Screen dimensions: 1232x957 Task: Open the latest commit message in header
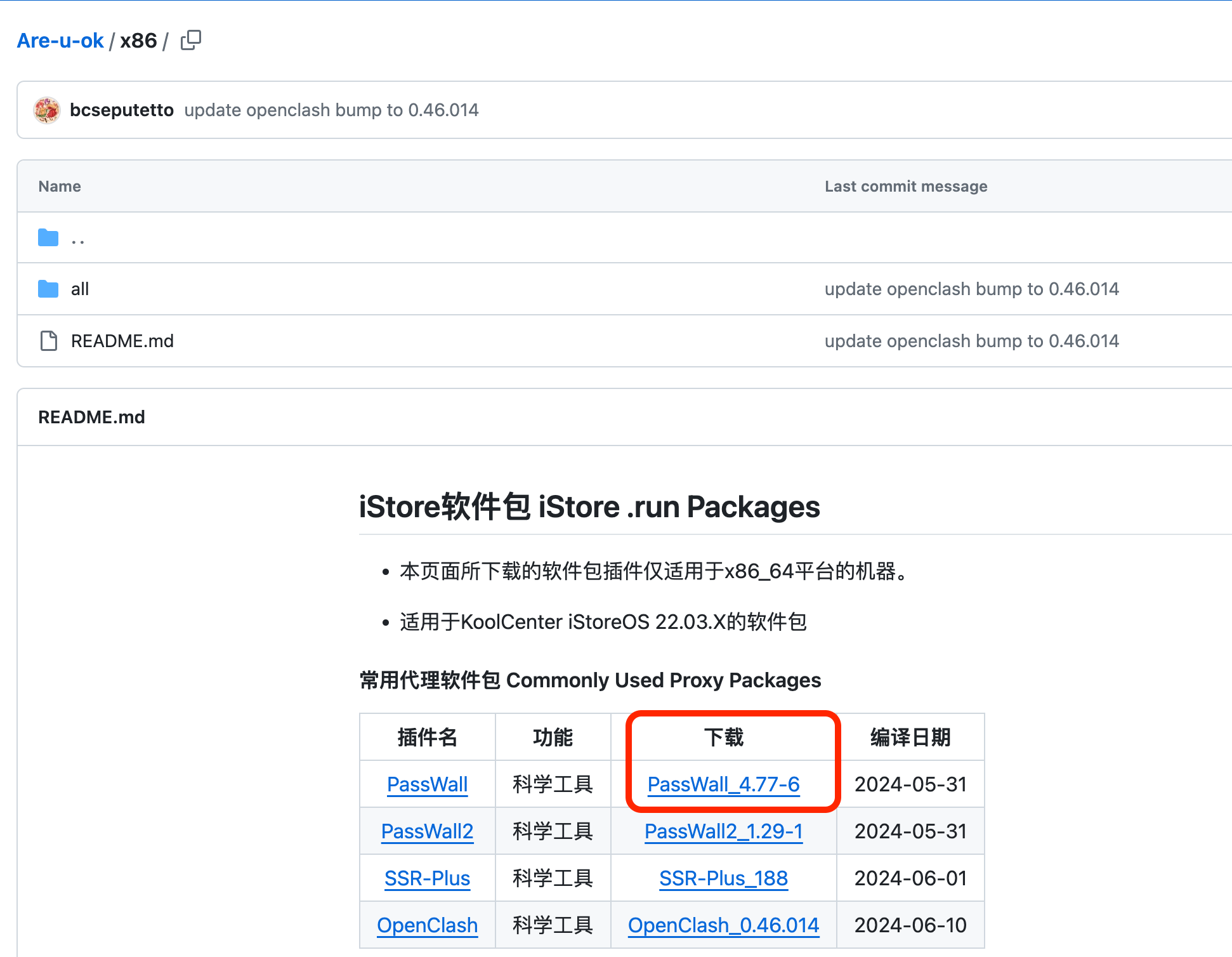pos(331,110)
